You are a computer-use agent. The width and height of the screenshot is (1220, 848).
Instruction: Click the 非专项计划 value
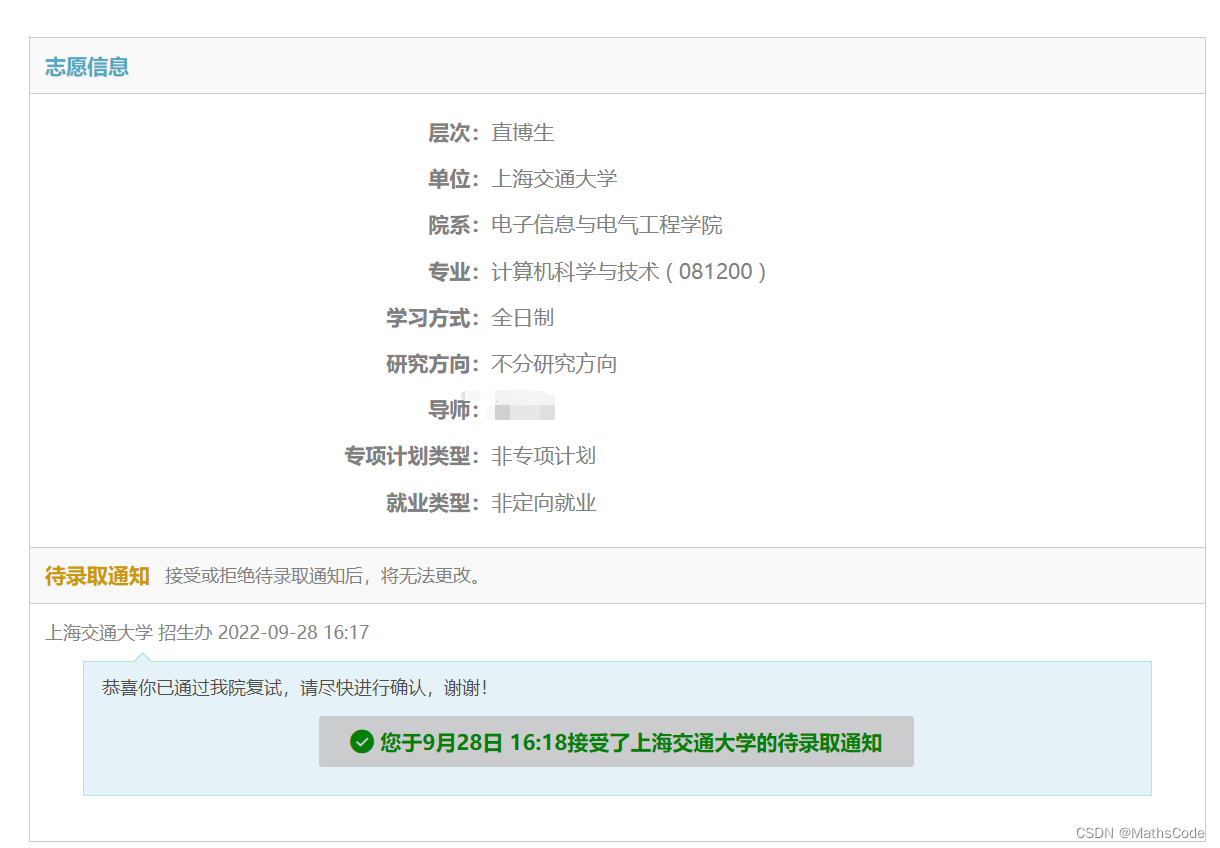(x=544, y=456)
